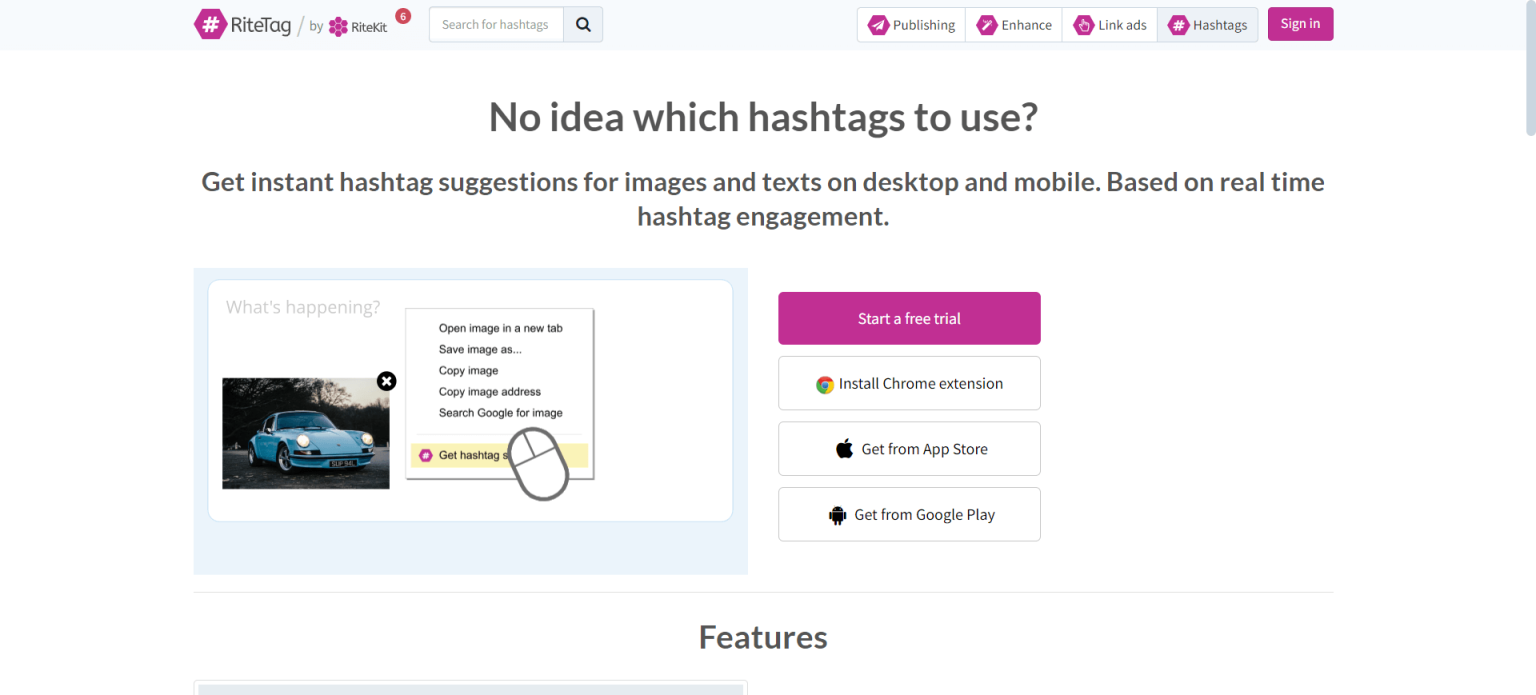Click the Android robot icon
Image resolution: width=1536 pixels, height=695 pixels.
click(837, 514)
